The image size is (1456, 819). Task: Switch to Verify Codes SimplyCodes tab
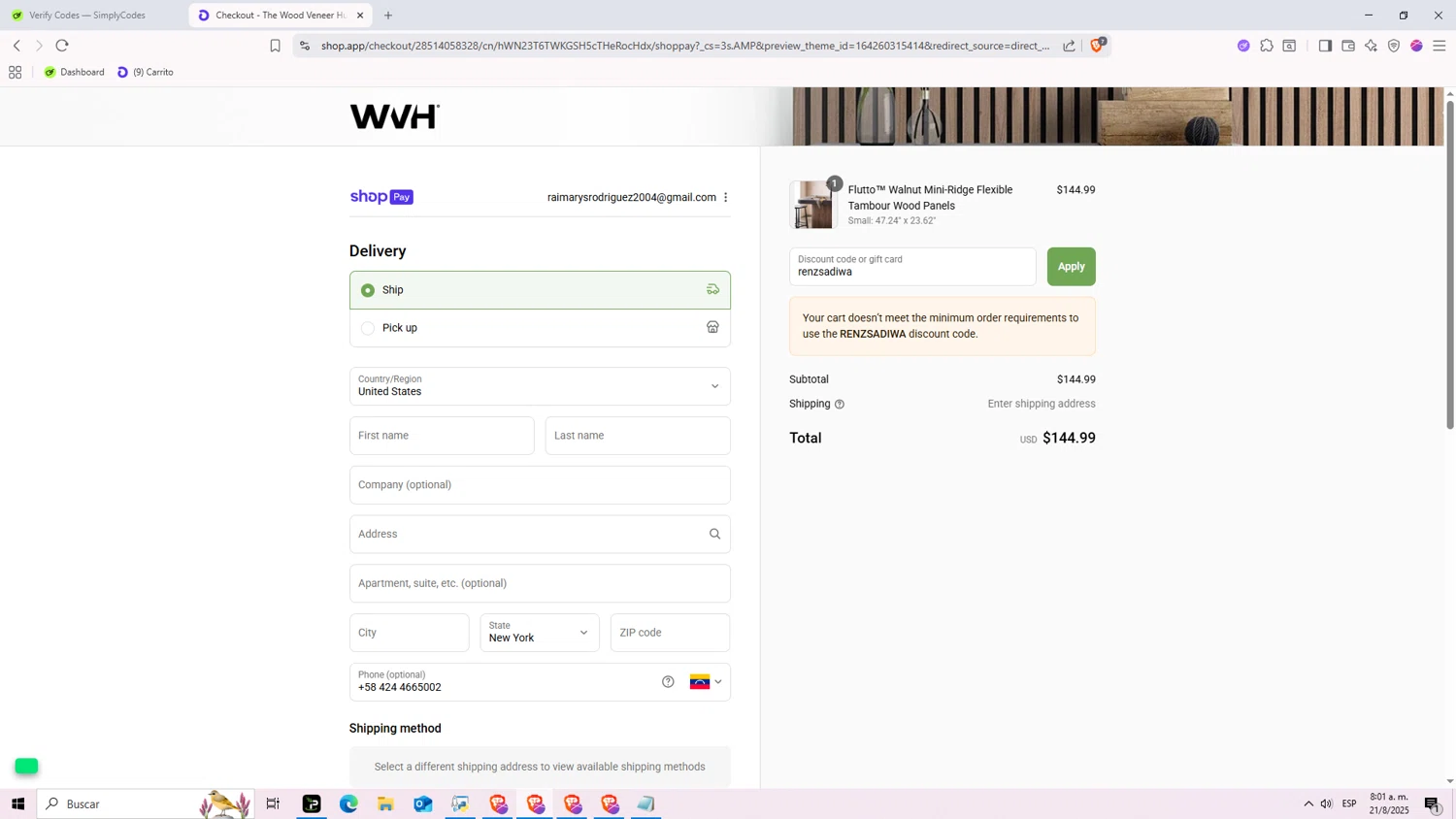point(95,16)
